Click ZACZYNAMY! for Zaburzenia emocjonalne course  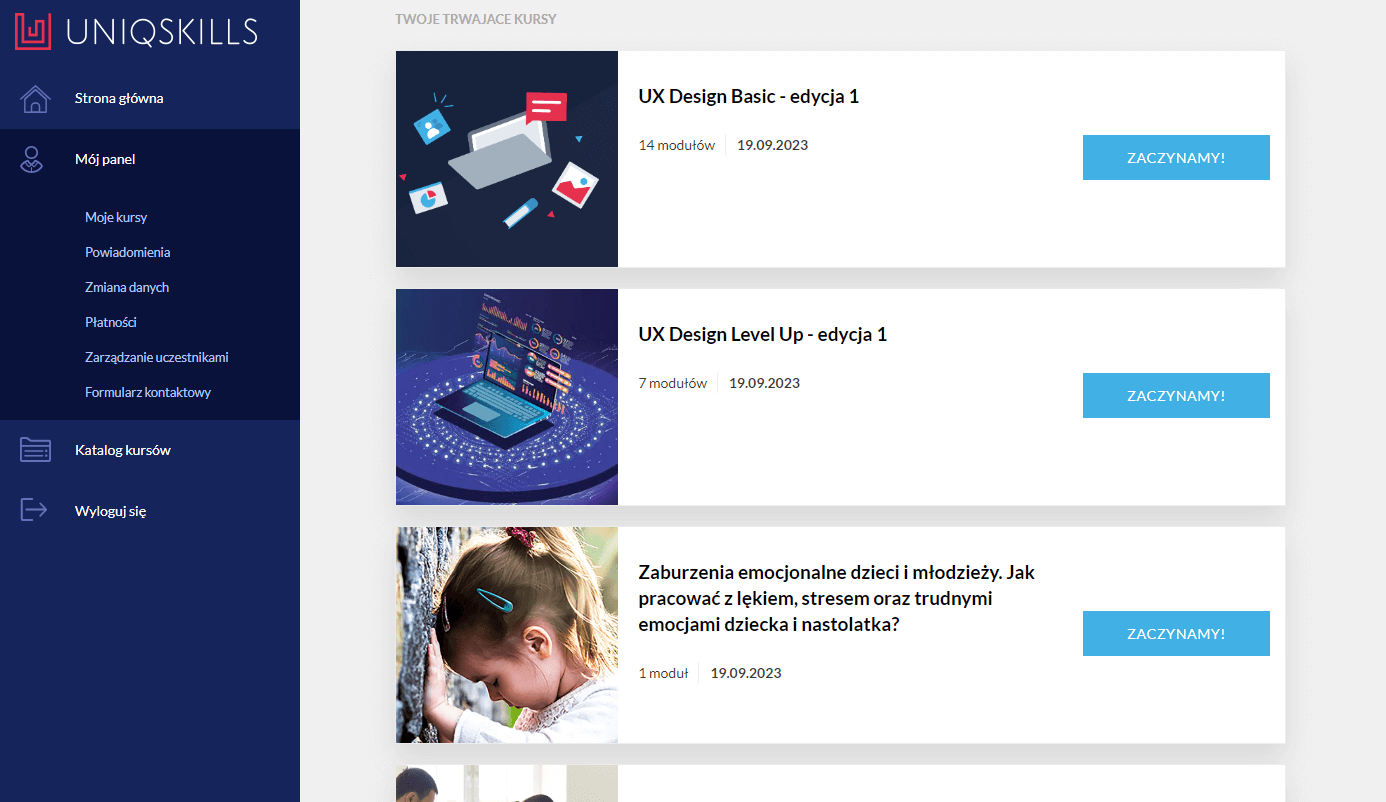[x=1176, y=634]
